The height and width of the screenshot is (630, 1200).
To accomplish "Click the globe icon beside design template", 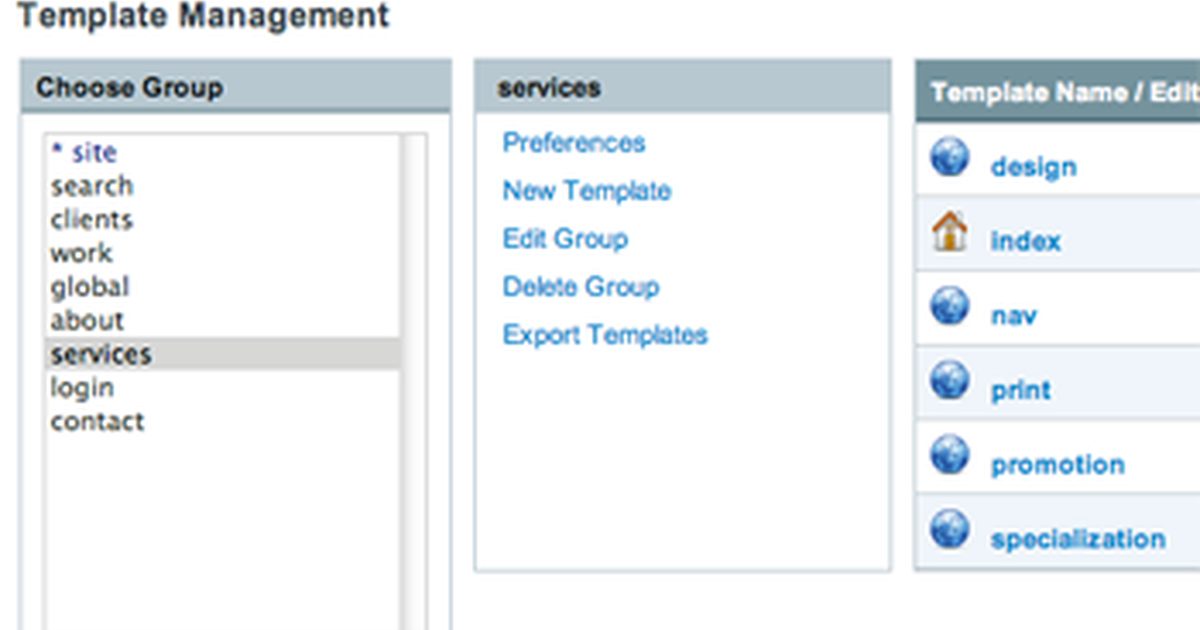I will pos(948,158).
